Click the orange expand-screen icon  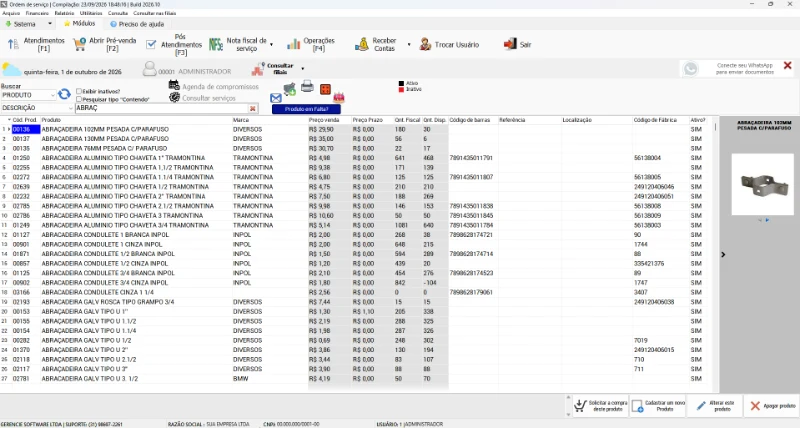[325, 89]
